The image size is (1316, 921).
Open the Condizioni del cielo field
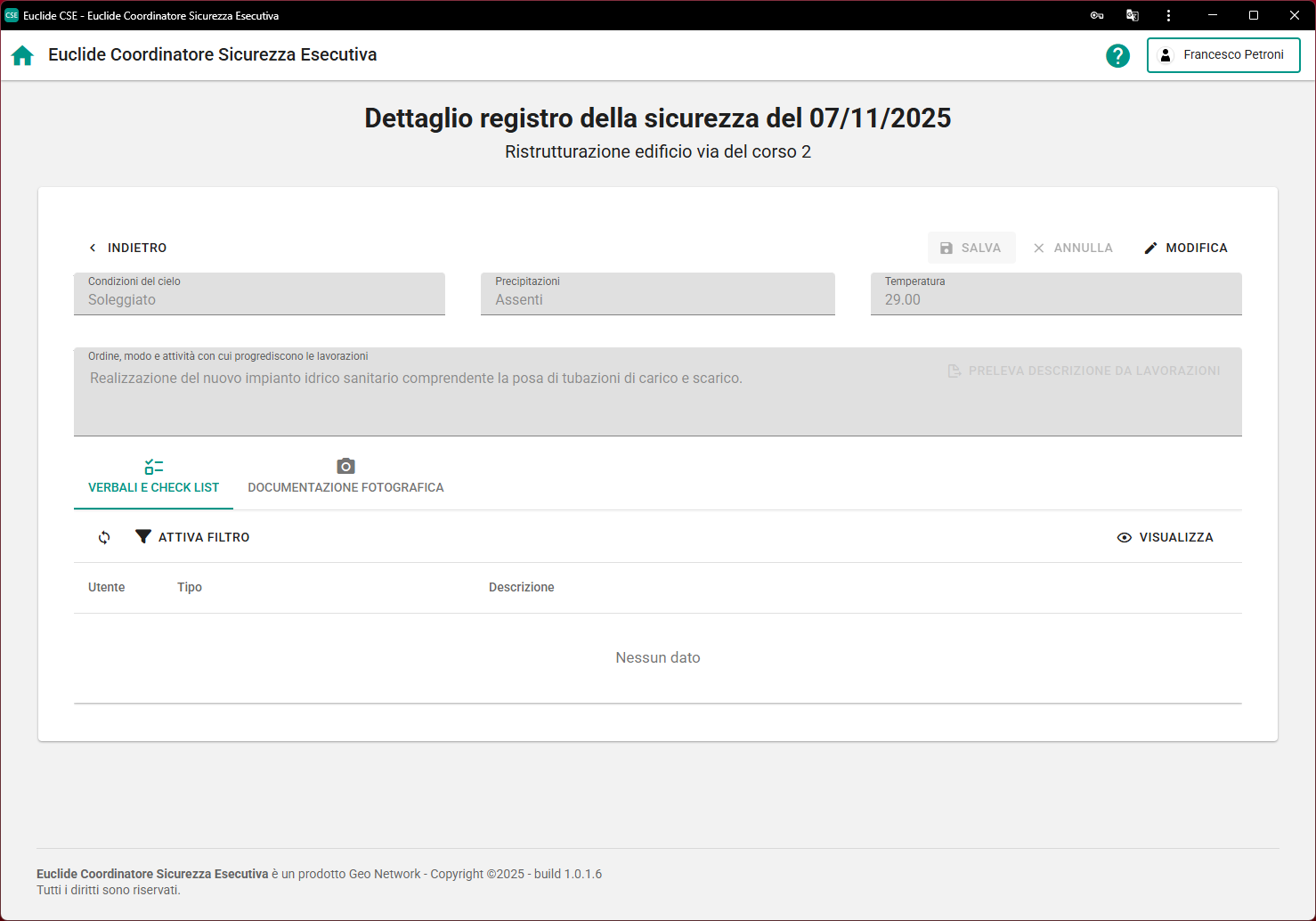click(x=259, y=294)
